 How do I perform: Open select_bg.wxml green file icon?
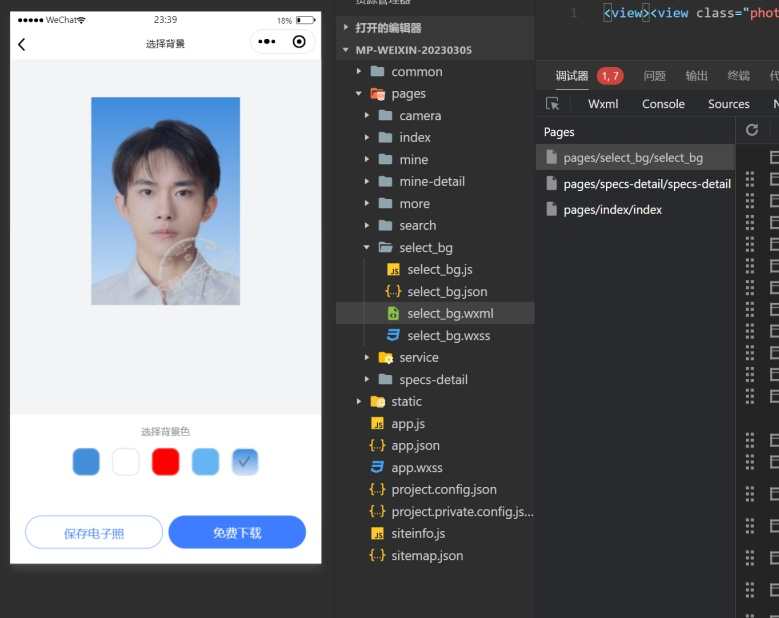click(393, 313)
